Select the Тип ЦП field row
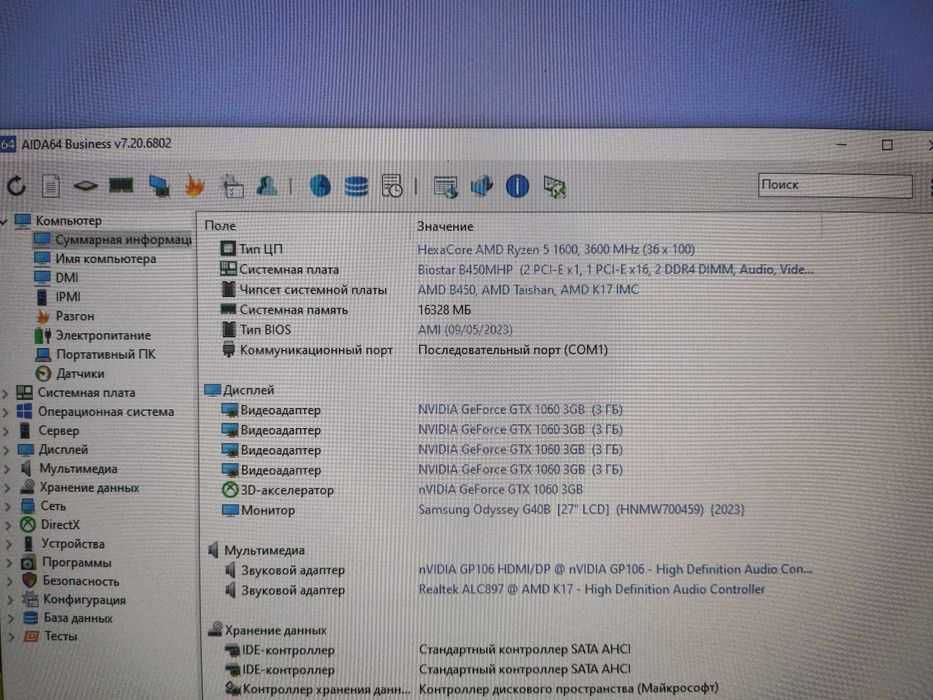 click(x=251, y=249)
